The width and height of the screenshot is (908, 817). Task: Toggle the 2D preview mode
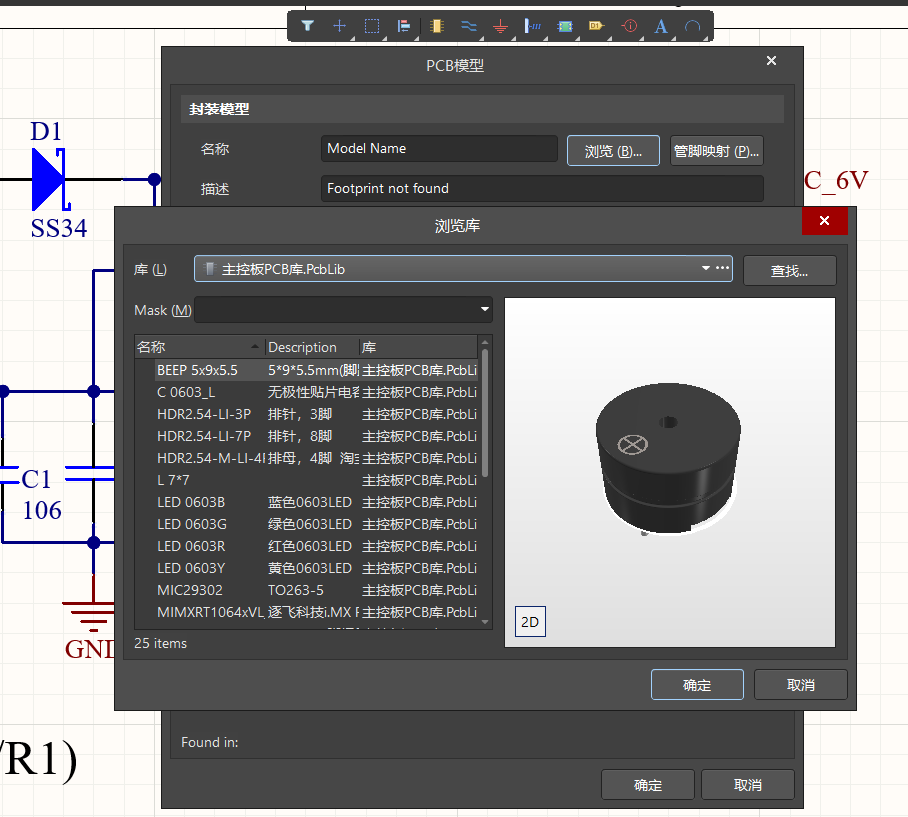[530, 621]
